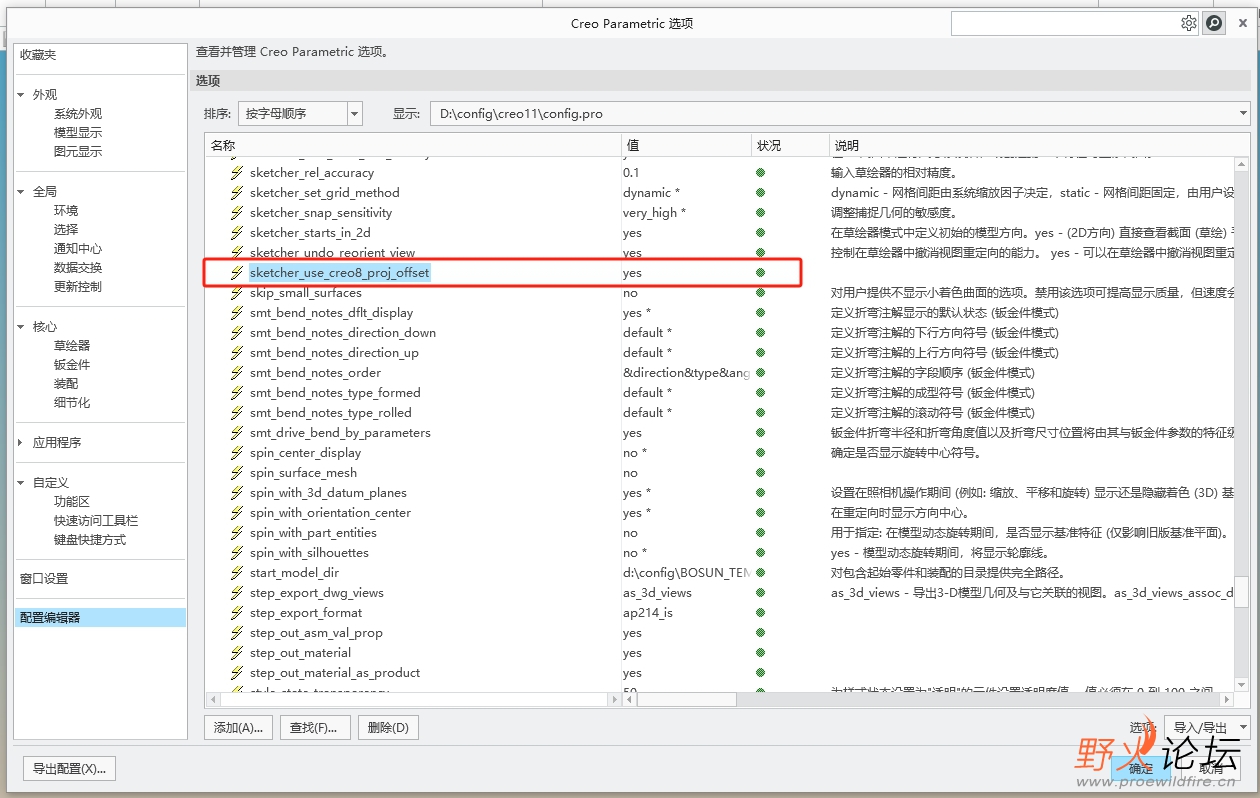Select 键盘快捷方式 item

point(90,540)
